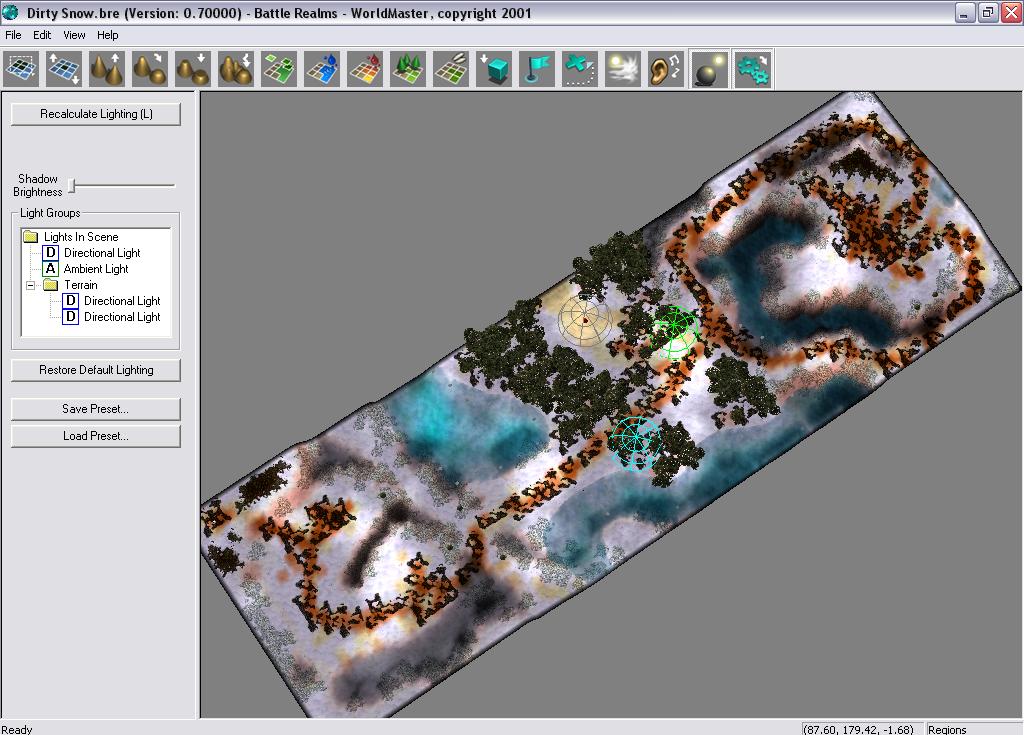
Task: Select the teal cube object placement tool
Action: (494, 69)
